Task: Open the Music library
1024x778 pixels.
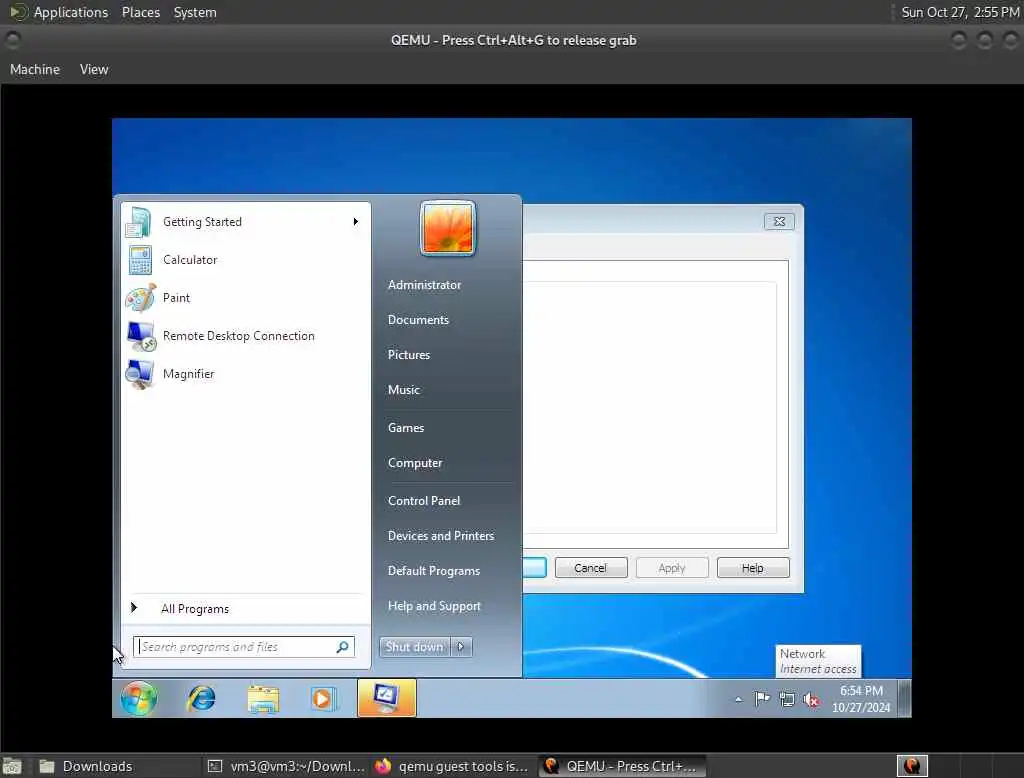Action: [x=404, y=390]
